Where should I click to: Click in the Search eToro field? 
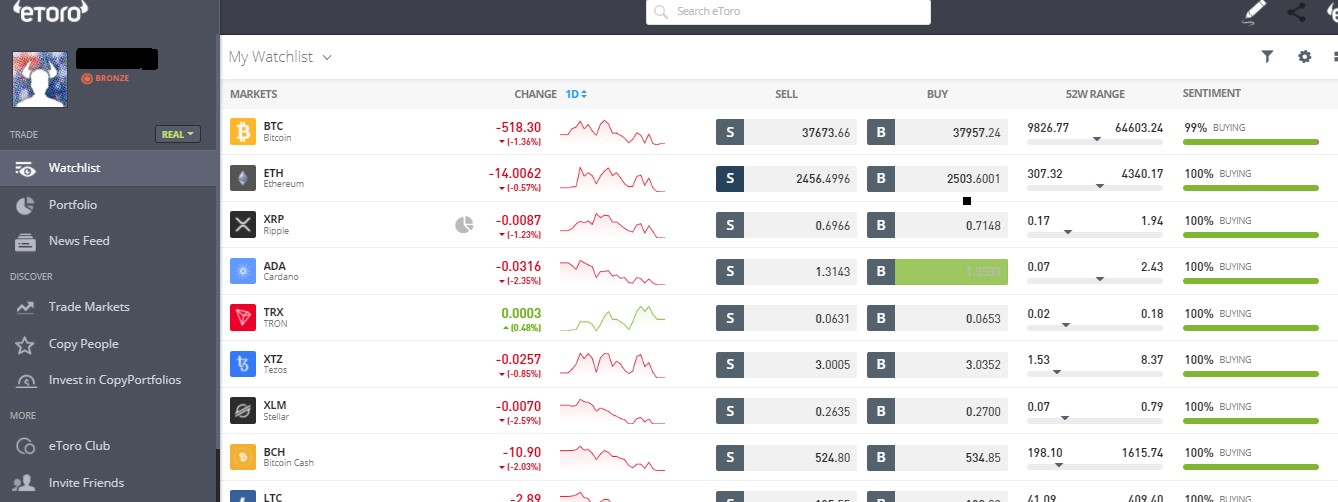pos(788,12)
